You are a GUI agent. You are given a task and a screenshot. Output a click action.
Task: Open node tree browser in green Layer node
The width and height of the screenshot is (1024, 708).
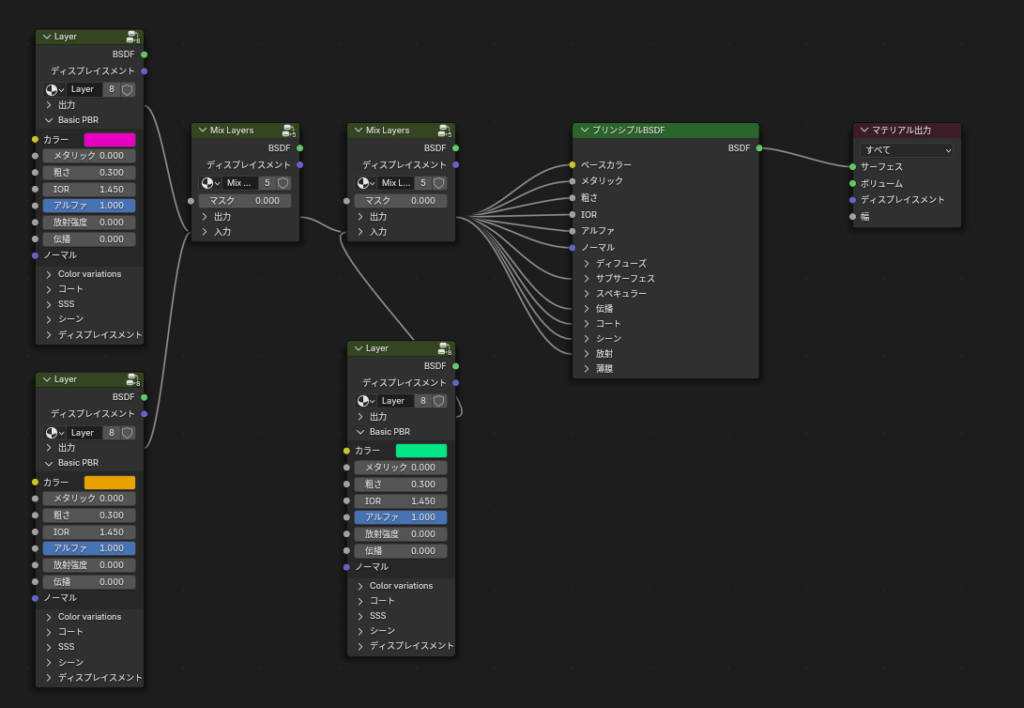click(366, 401)
